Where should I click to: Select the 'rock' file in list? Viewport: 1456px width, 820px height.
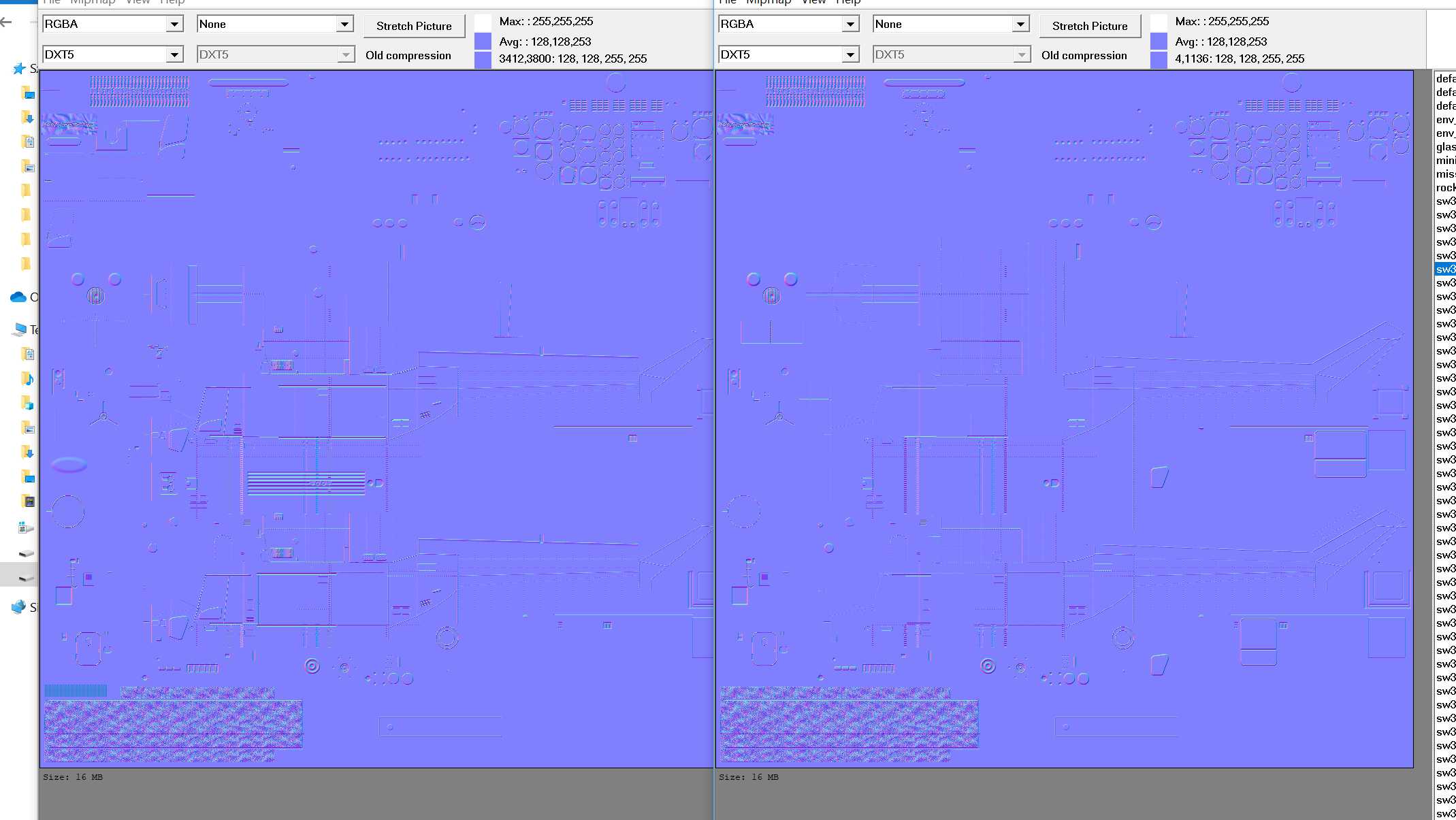click(1445, 188)
